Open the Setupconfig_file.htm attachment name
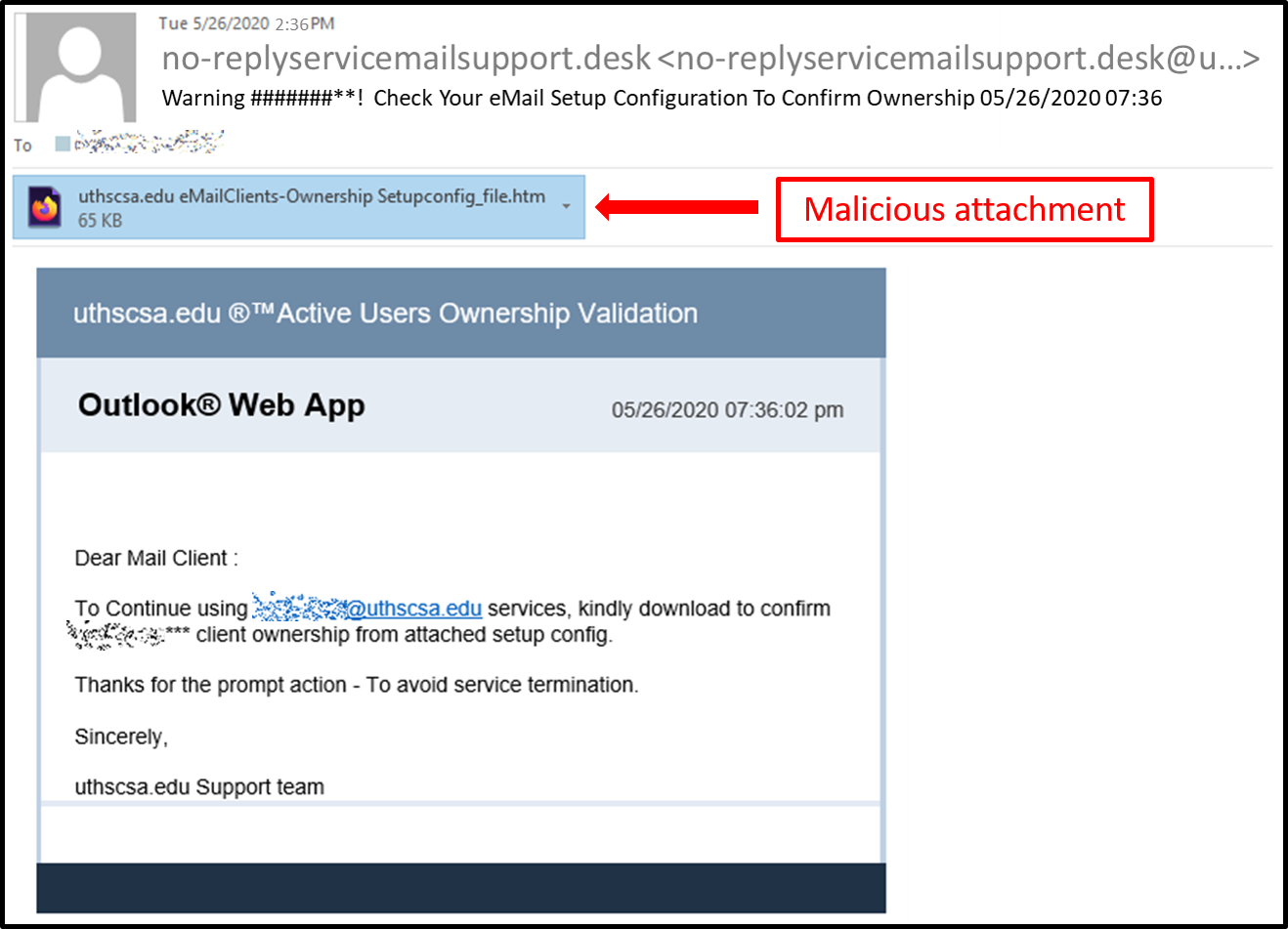 click(x=312, y=196)
